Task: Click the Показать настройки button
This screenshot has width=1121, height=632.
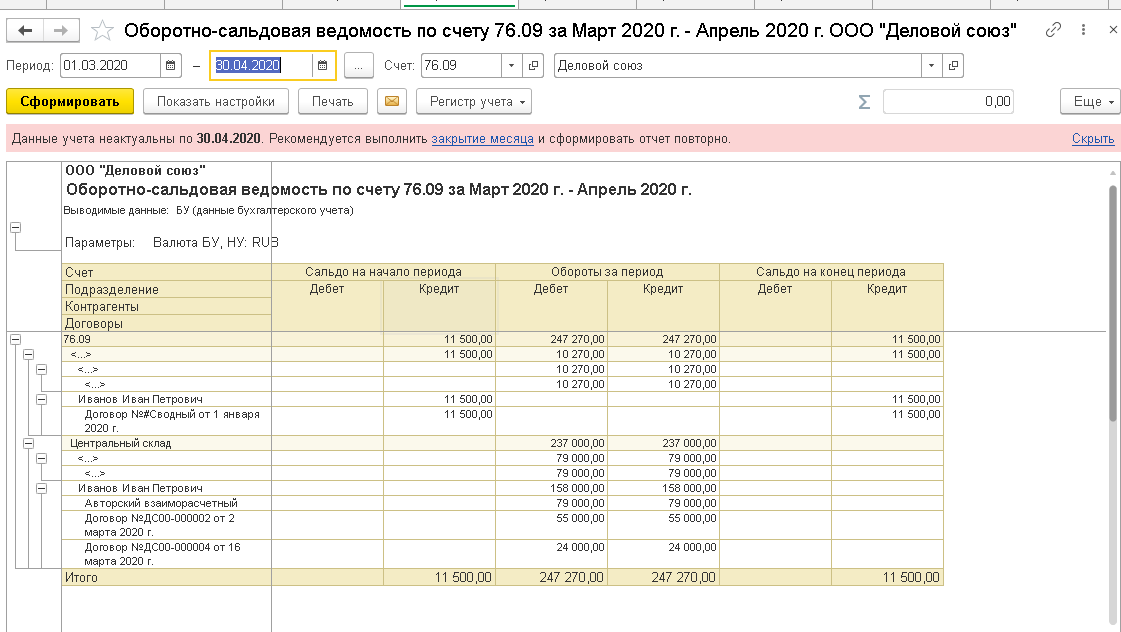Action: pos(215,101)
